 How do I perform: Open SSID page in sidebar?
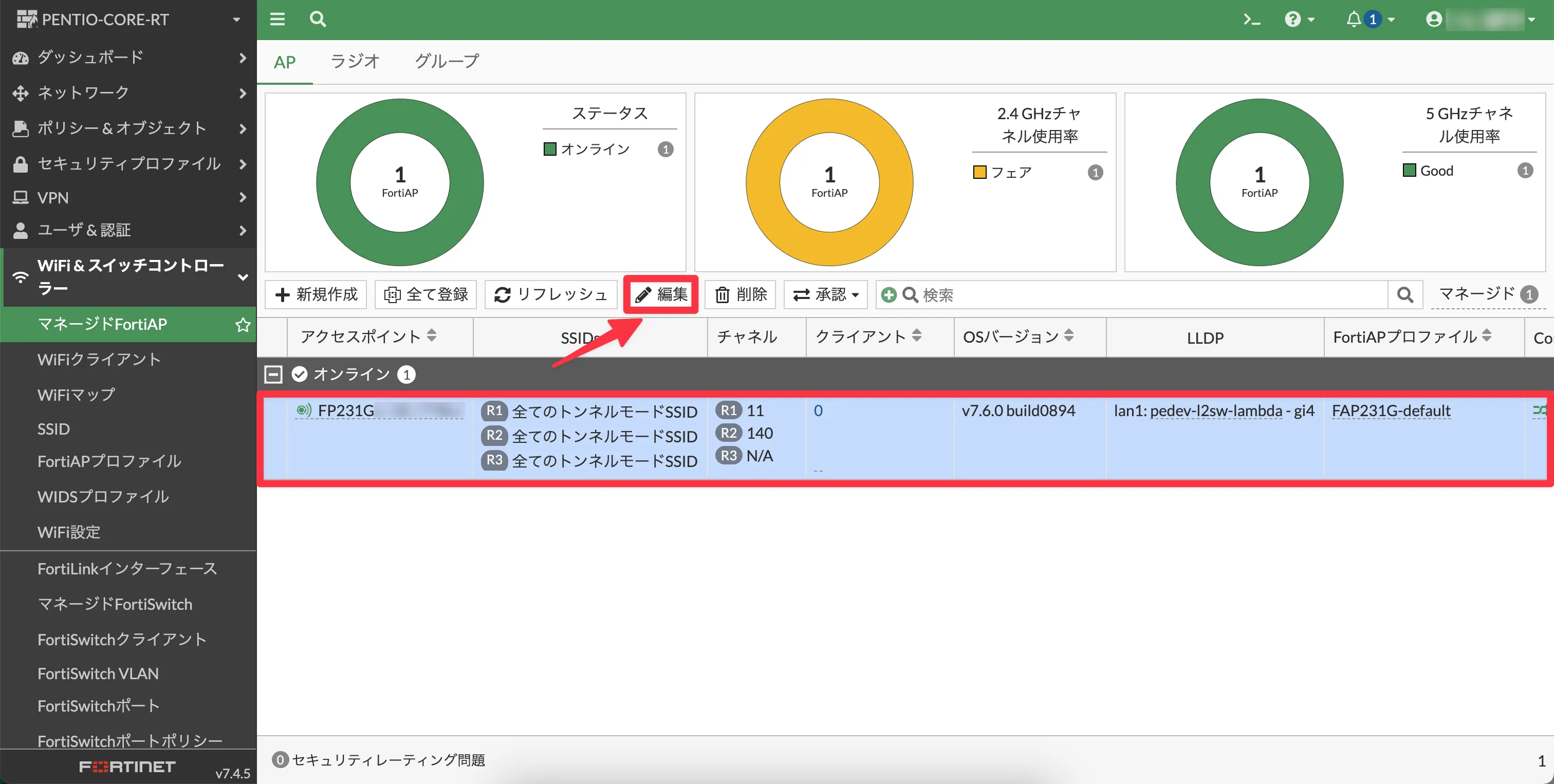53,429
